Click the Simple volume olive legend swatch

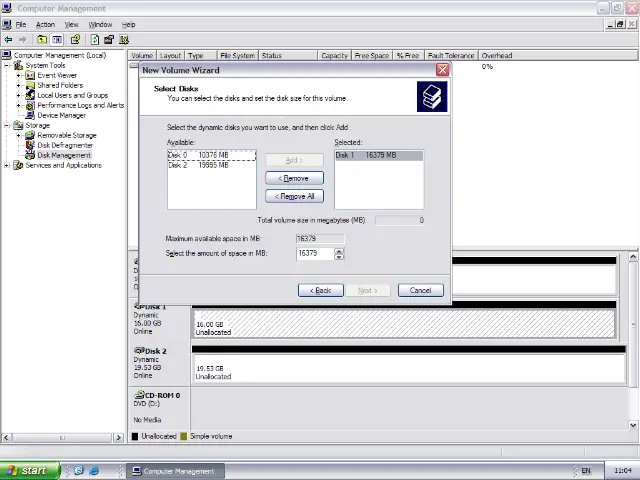(183, 436)
